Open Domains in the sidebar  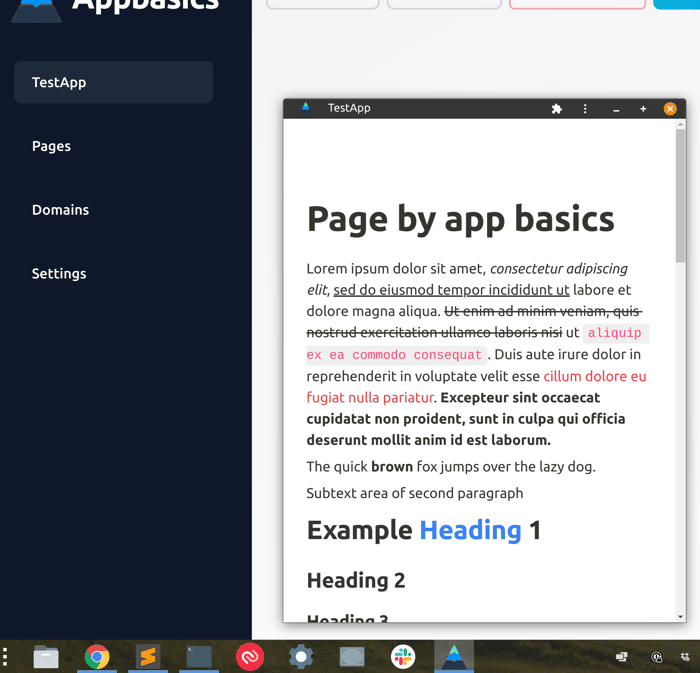point(60,210)
